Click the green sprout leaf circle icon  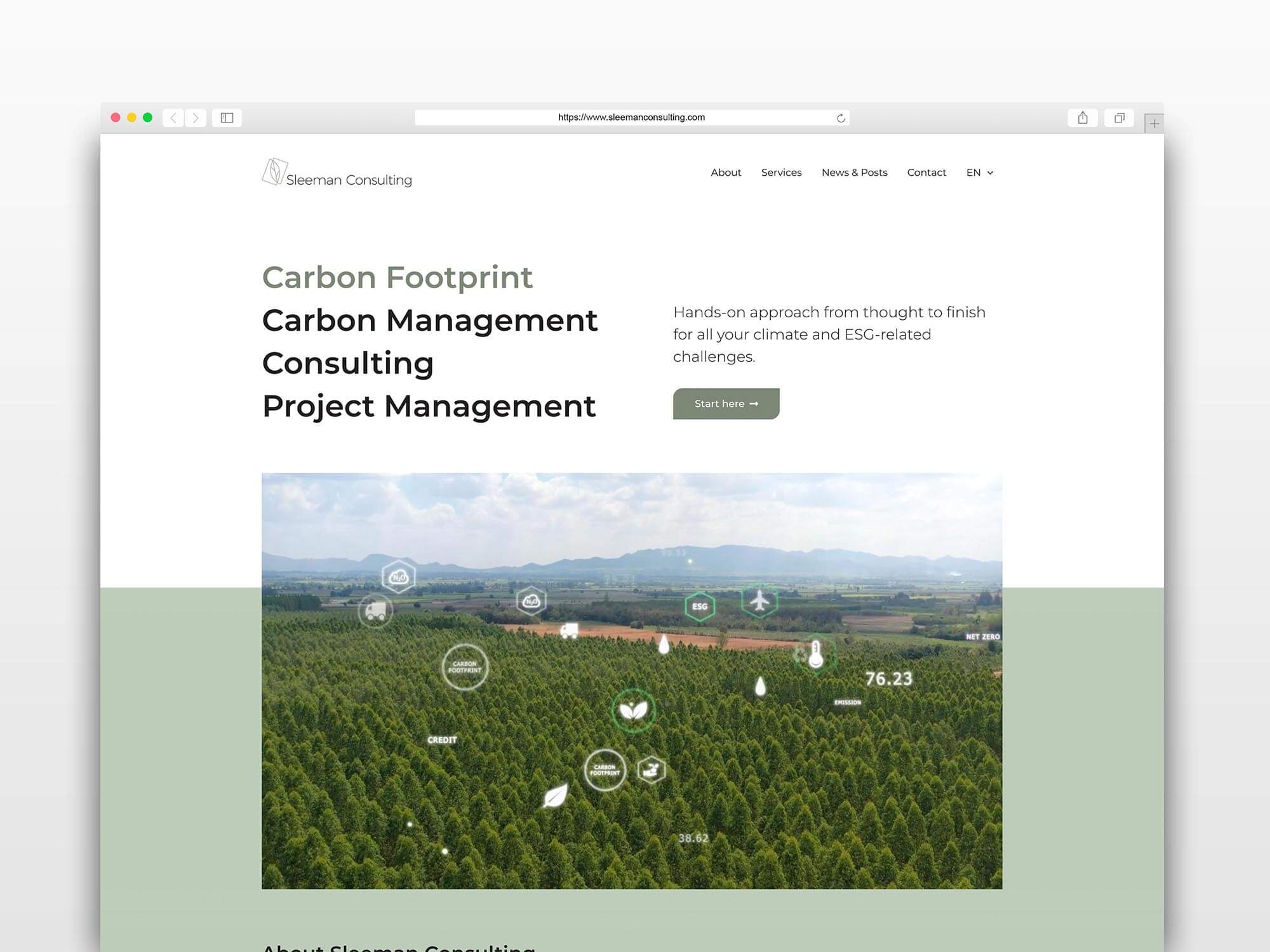point(633,709)
